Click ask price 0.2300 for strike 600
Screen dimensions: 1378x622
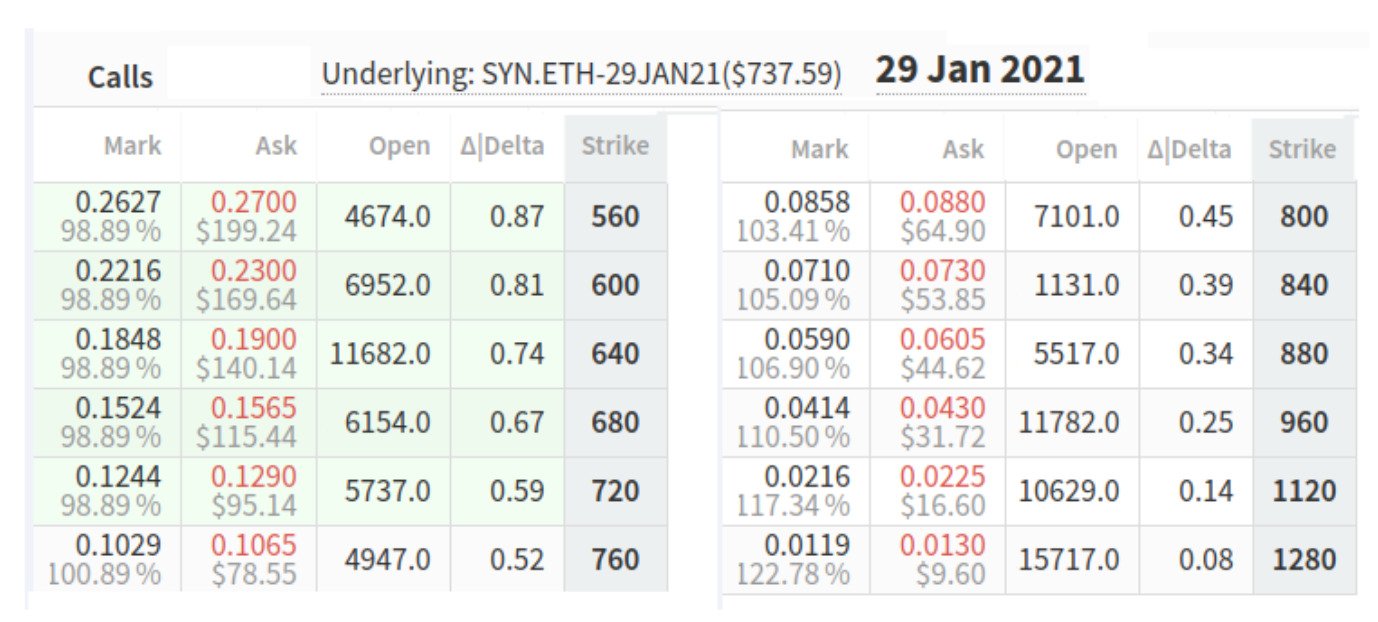[x=254, y=271]
